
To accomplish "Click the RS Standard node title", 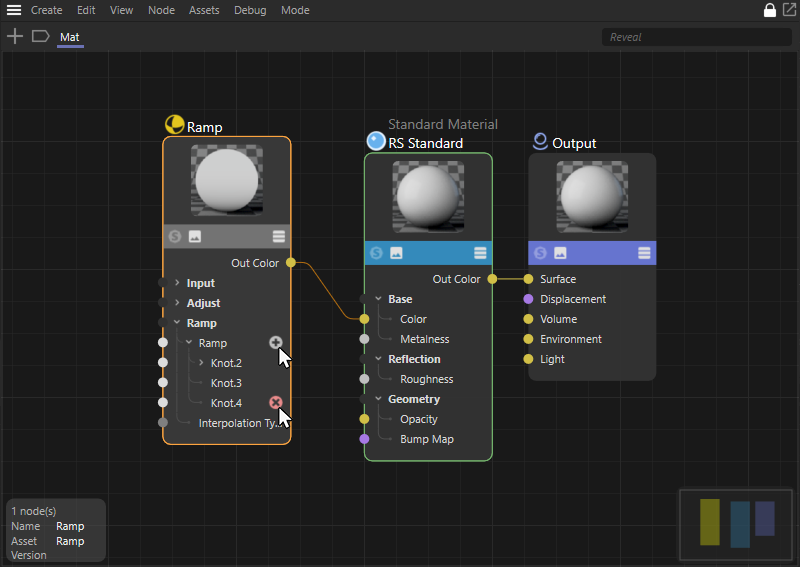I will 426,143.
